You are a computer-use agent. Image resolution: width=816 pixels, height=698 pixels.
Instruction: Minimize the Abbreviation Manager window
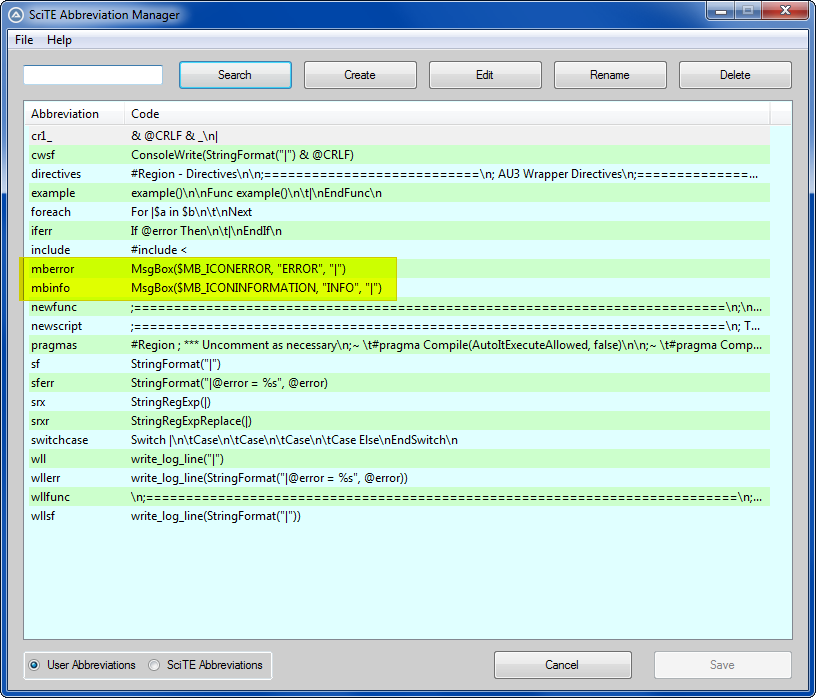click(721, 10)
